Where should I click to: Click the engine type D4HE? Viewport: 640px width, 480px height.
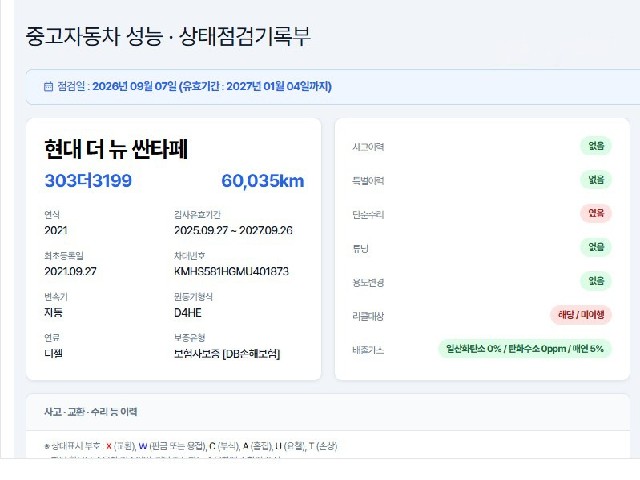click(188, 313)
